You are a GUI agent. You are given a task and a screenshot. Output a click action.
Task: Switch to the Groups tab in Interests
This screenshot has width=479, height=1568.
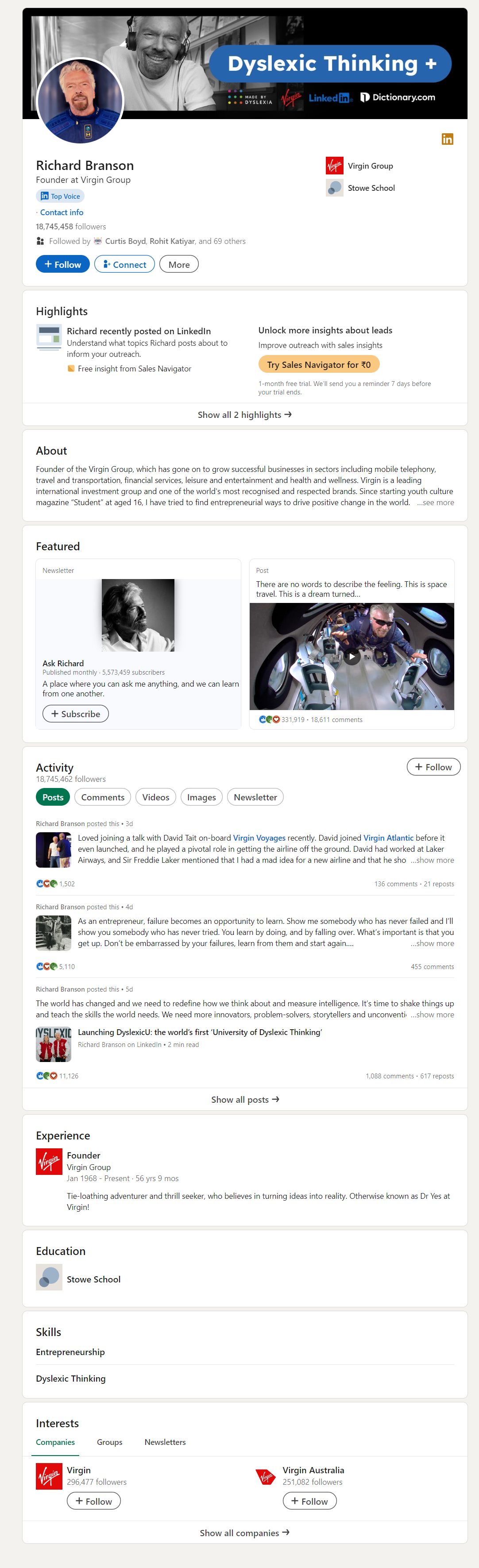point(109,1442)
